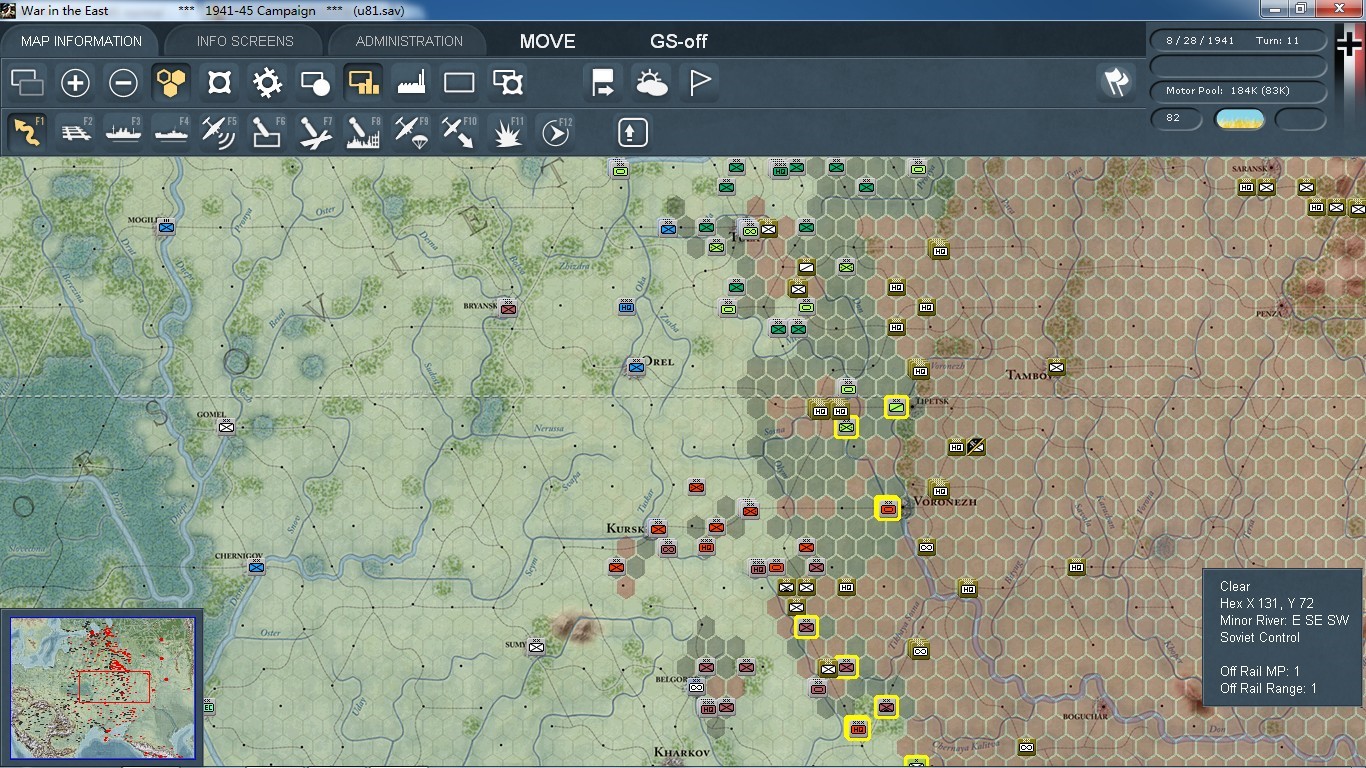Select the F4 amphibious ship icon
This screenshot has width=1366, height=768.
pos(172,132)
